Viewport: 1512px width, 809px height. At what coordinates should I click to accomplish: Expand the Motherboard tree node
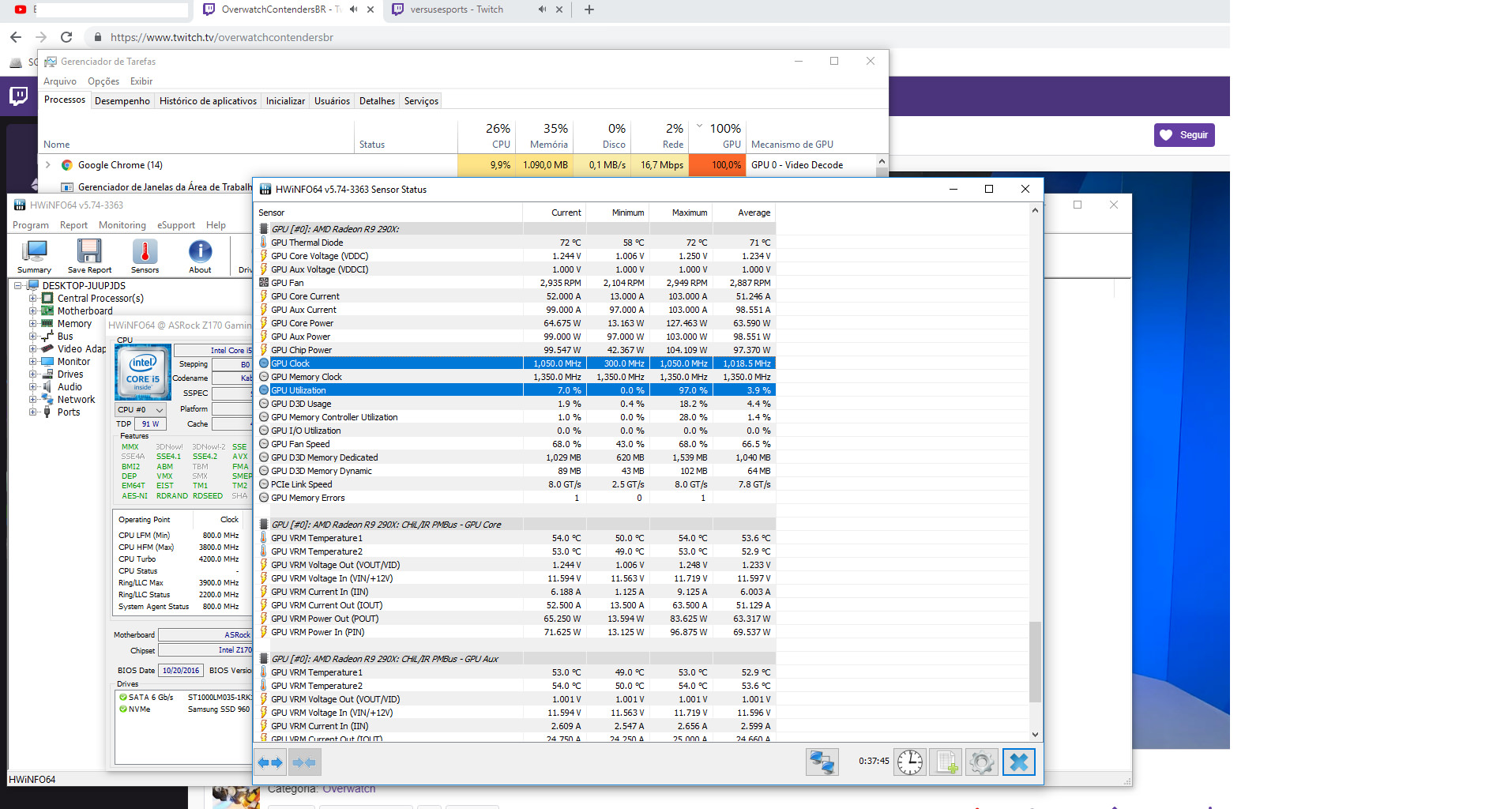coord(33,311)
